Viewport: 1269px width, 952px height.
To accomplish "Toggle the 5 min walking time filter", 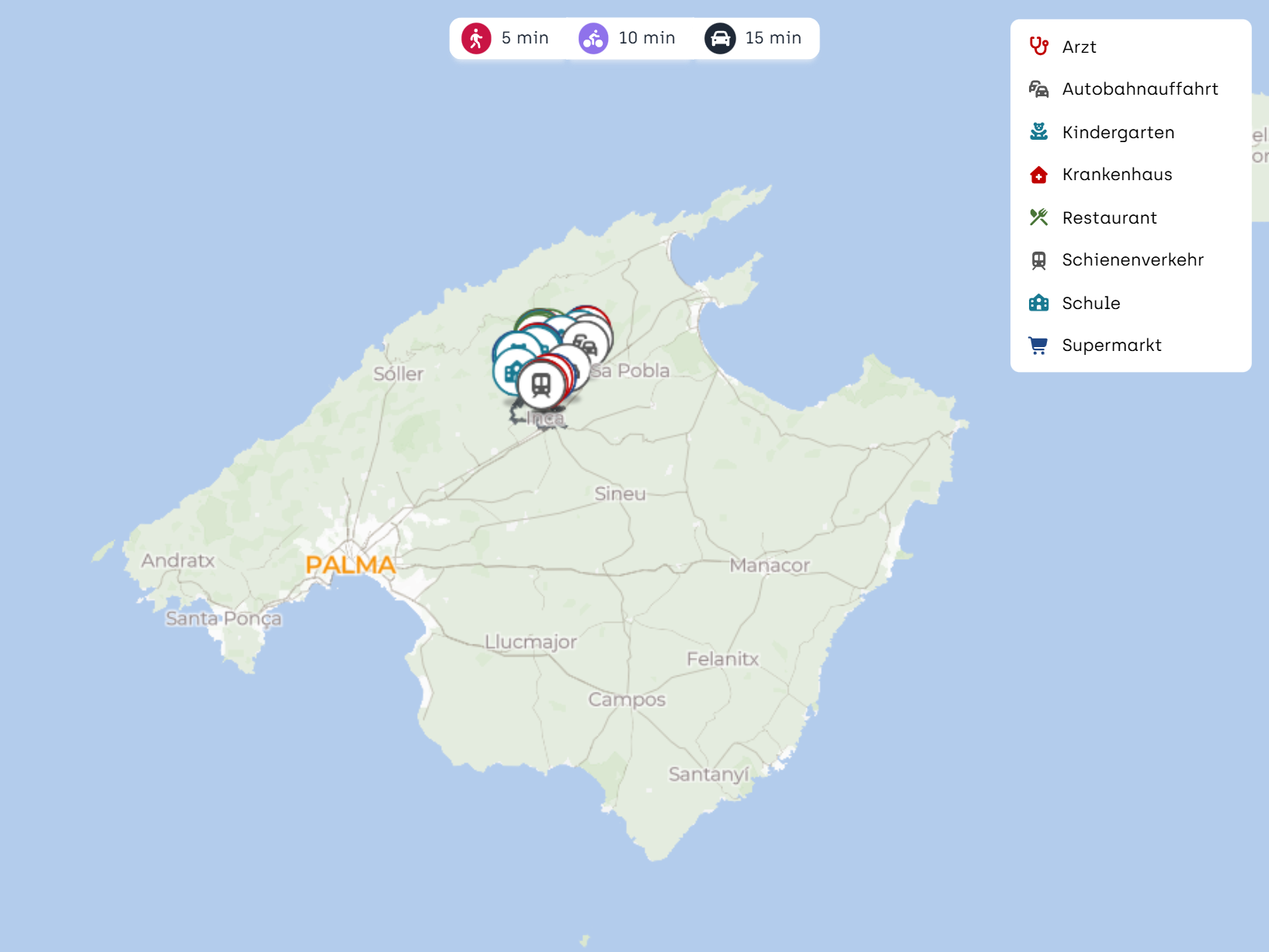I will click(x=506, y=38).
